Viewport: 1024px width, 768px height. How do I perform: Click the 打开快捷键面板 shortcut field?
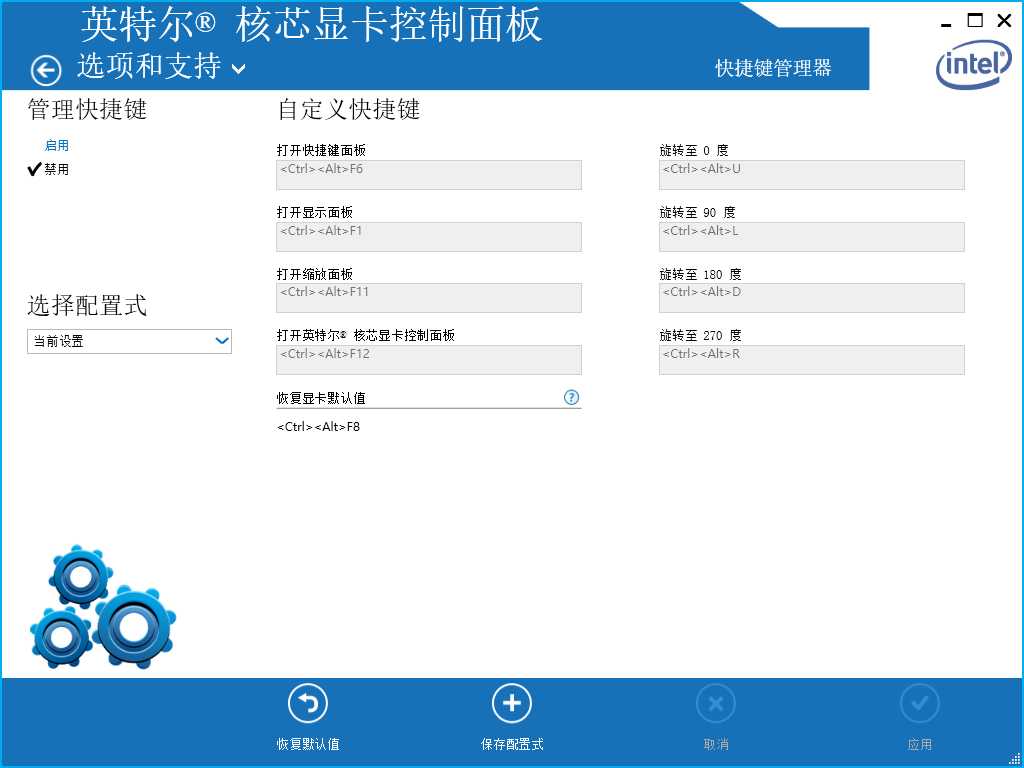429,175
